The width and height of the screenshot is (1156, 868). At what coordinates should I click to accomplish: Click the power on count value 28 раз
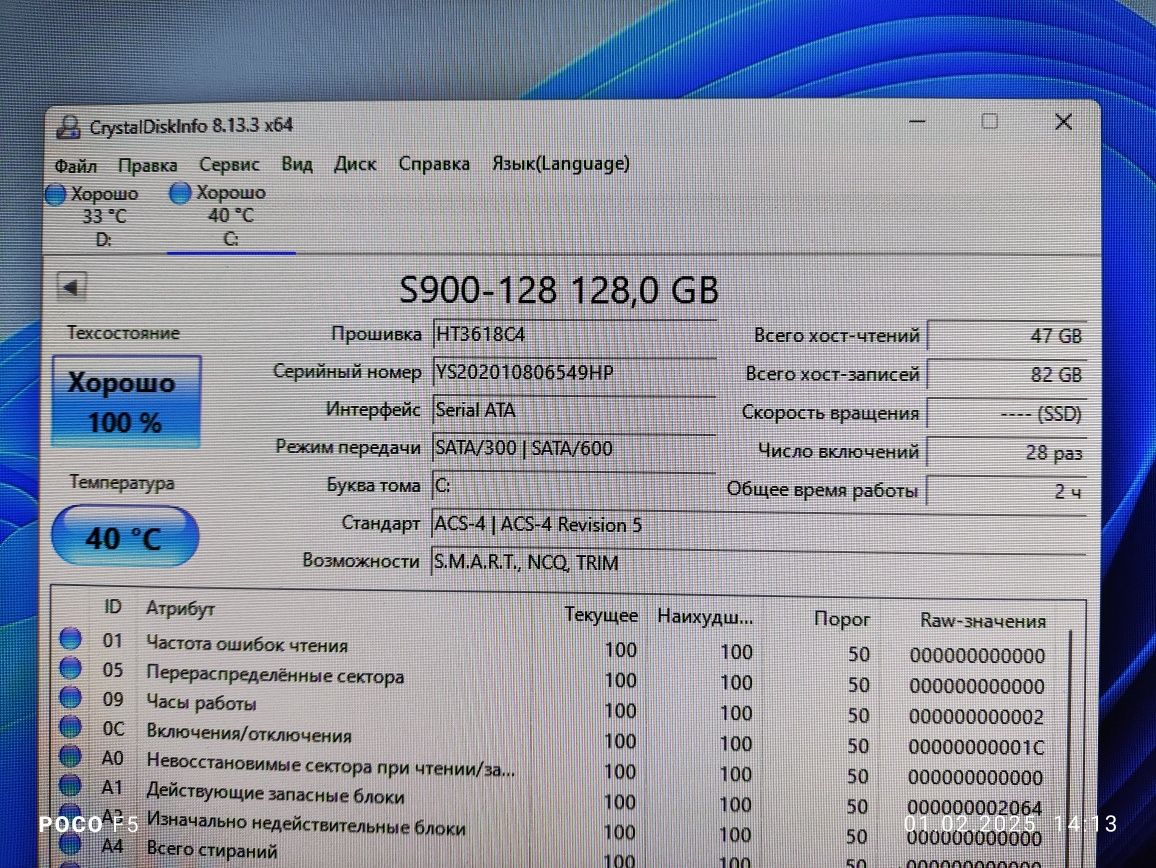click(1006, 453)
